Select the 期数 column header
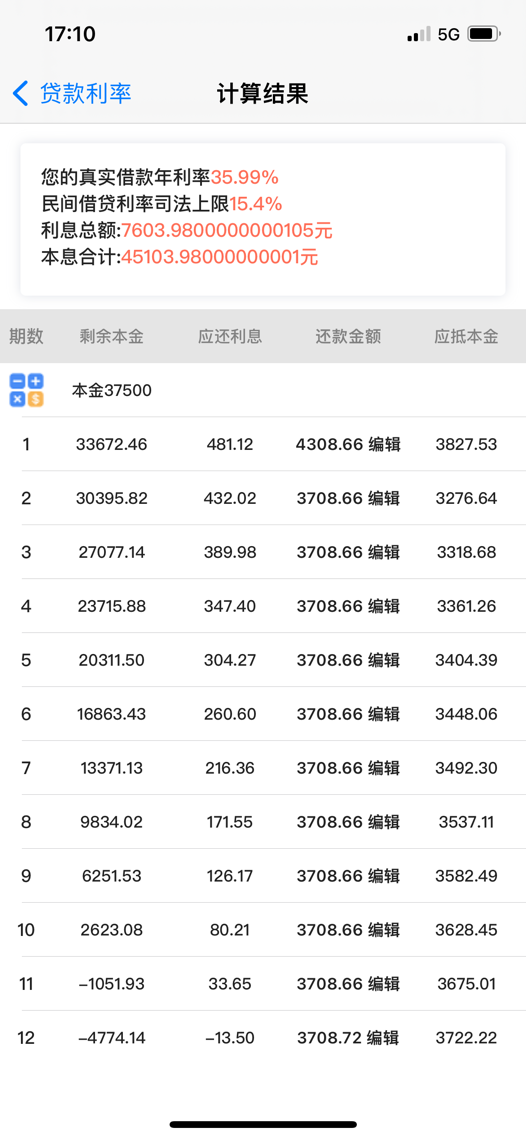This screenshot has height=1139, width=526. pos(26,336)
